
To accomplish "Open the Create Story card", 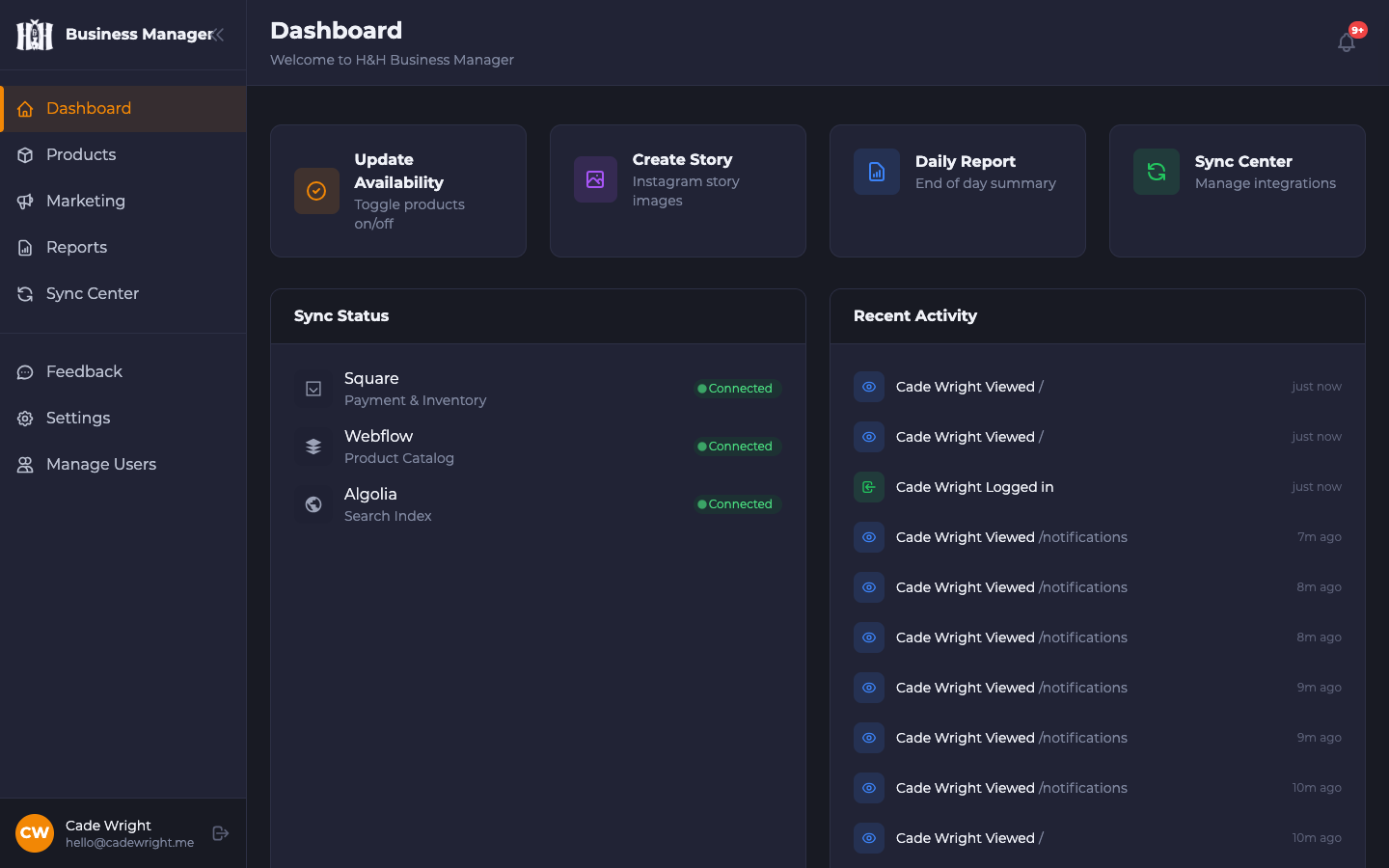I will [678, 191].
